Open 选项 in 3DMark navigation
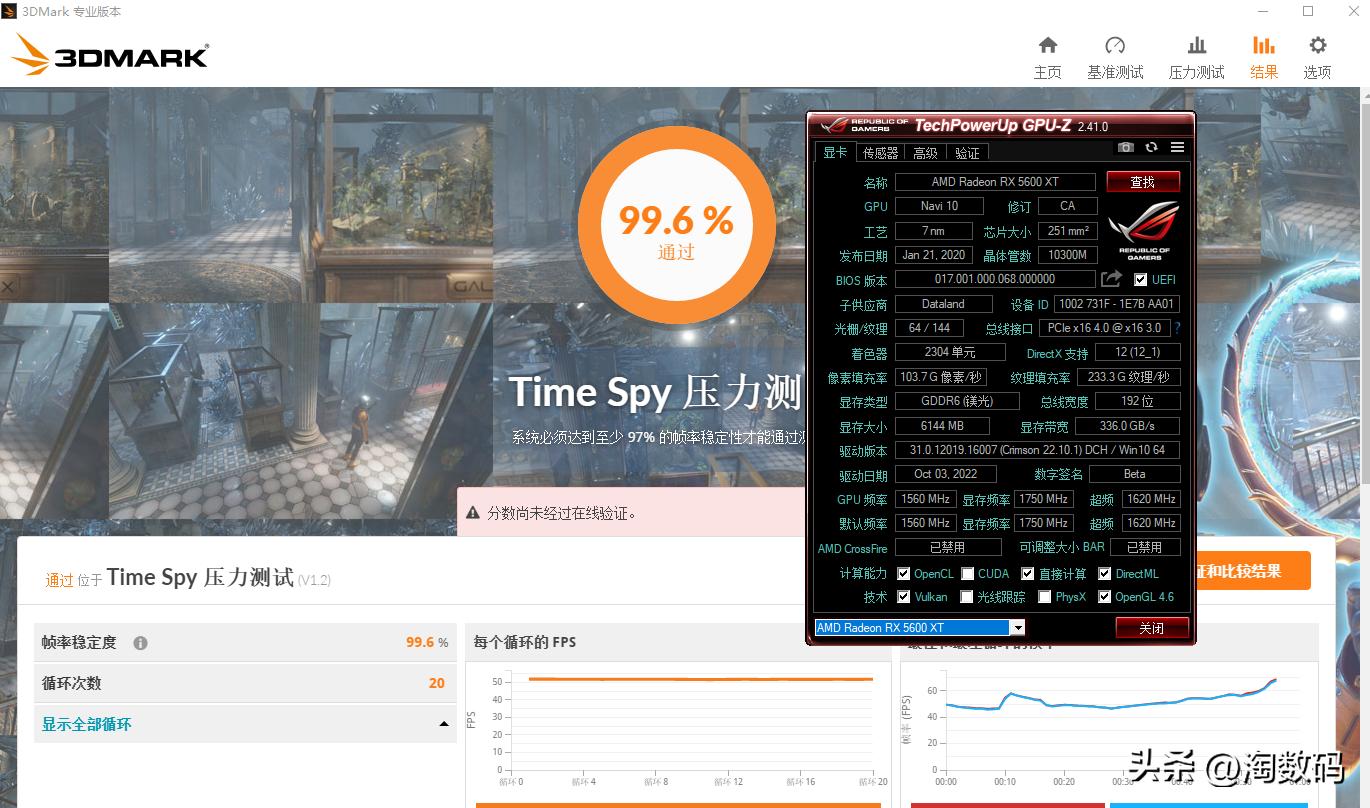 [1318, 58]
